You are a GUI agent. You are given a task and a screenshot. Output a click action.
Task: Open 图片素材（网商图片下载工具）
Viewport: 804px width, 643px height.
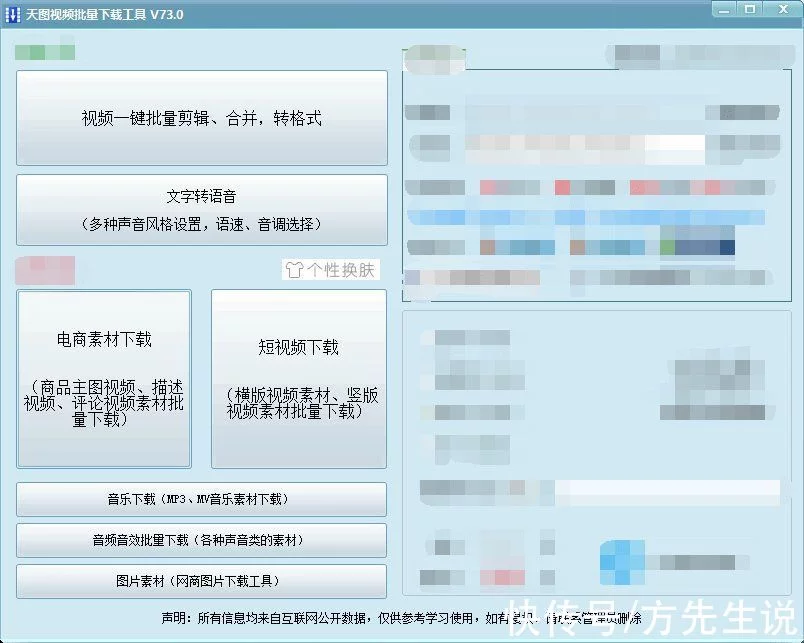point(202,581)
